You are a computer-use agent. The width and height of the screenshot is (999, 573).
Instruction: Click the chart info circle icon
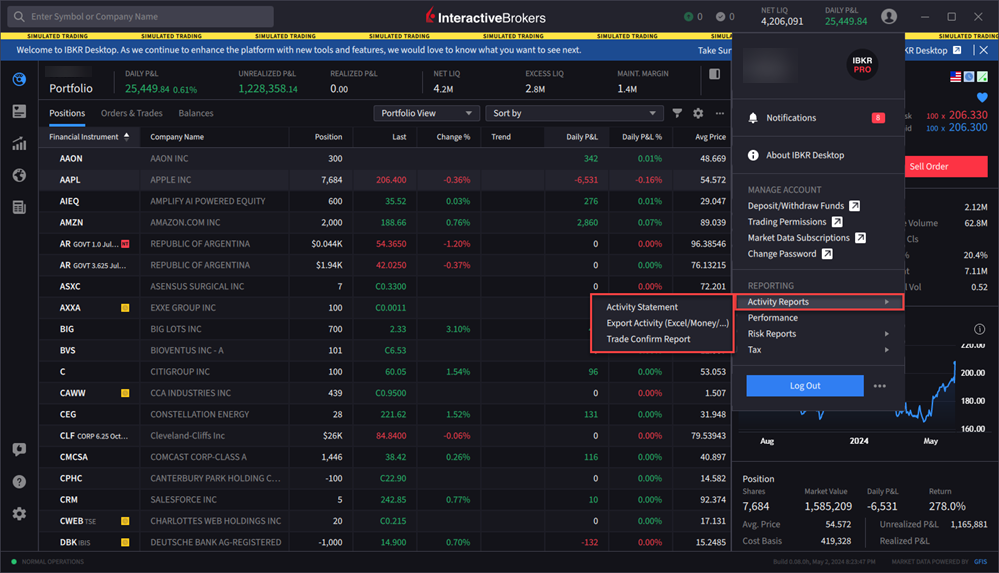coord(979,329)
